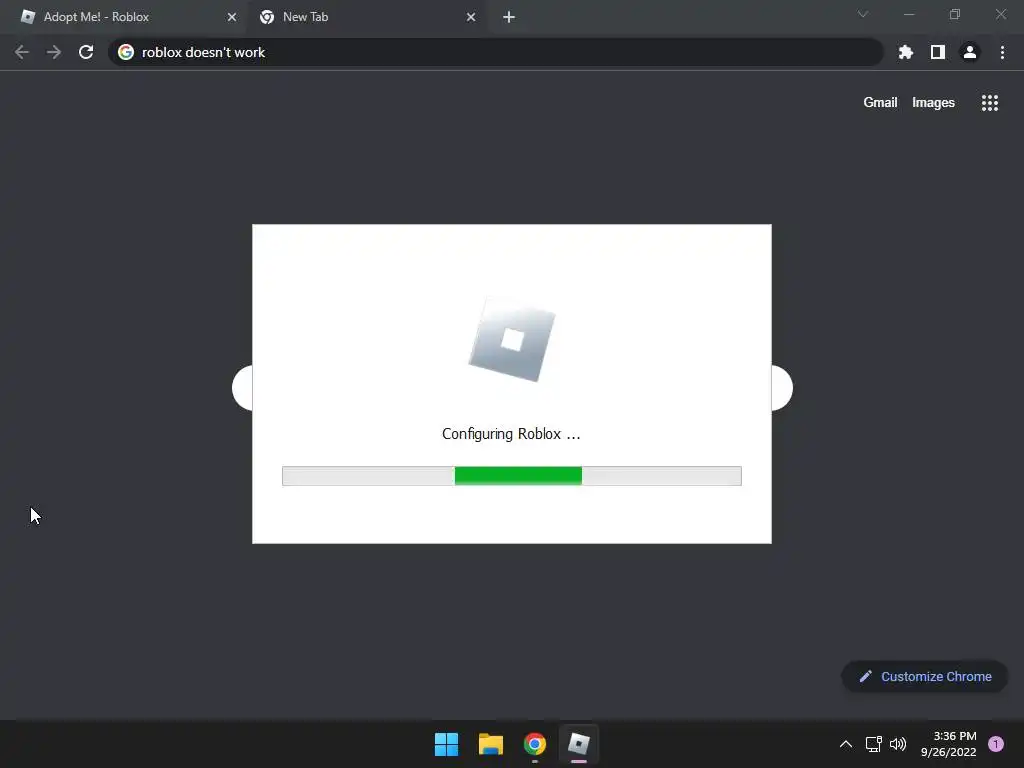Open the Images link

pyautogui.click(x=933, y=103)
